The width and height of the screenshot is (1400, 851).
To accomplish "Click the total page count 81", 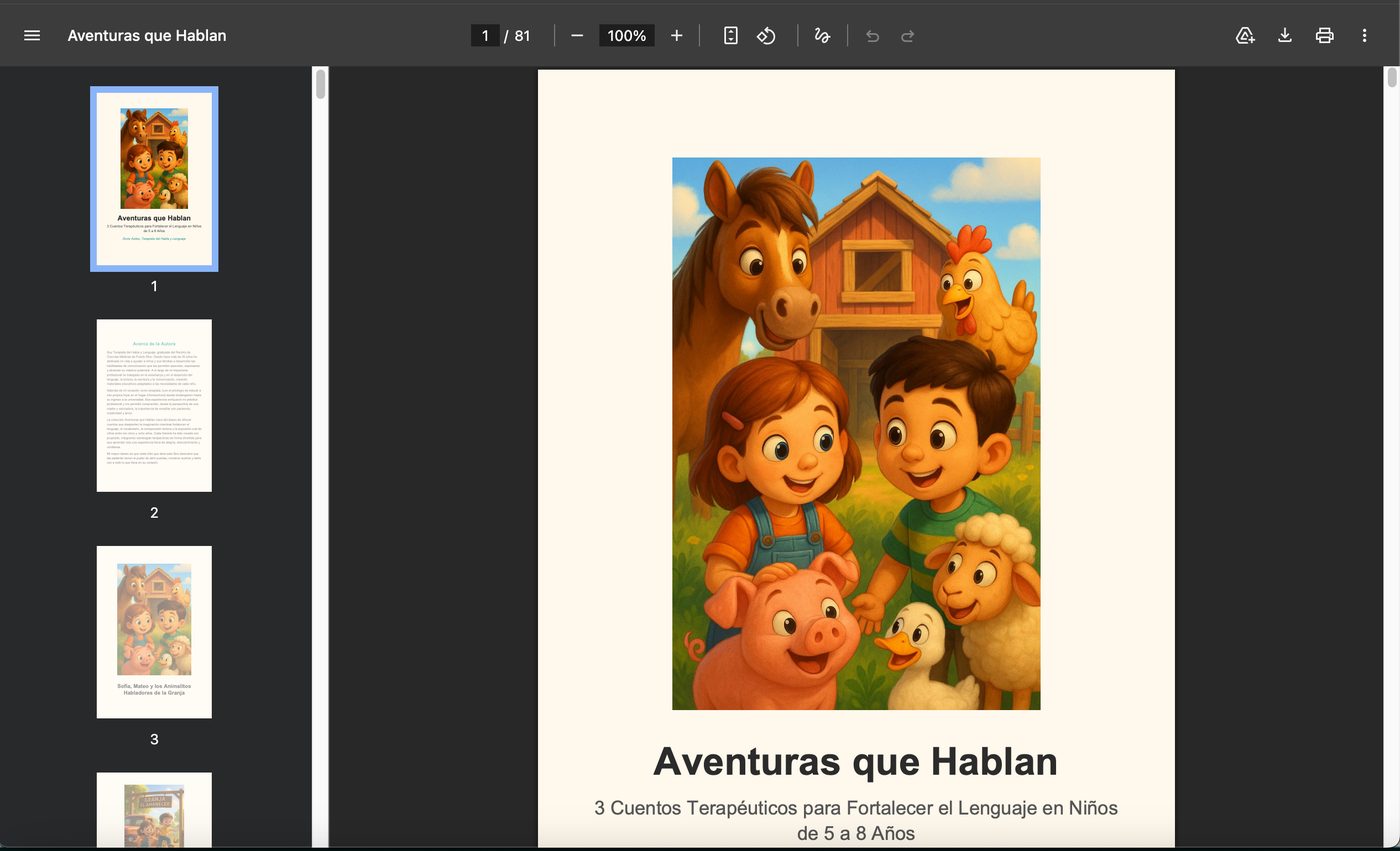I will tap(522, 35).
